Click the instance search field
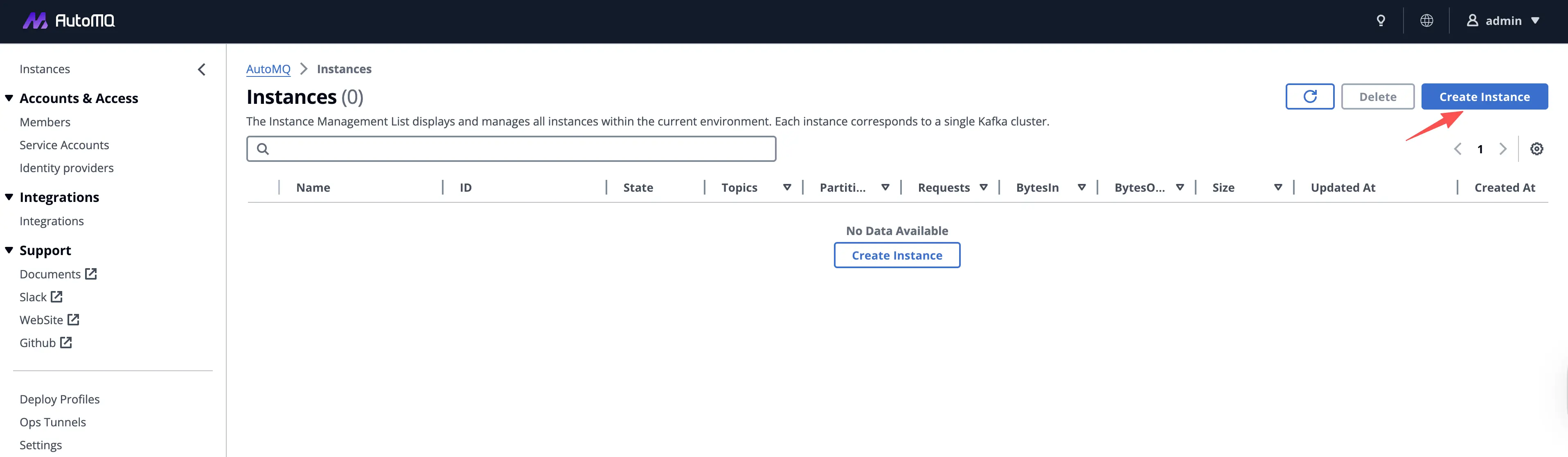Image resolution: width=1568 pixels, height=457 pixels. coord(511,149)
